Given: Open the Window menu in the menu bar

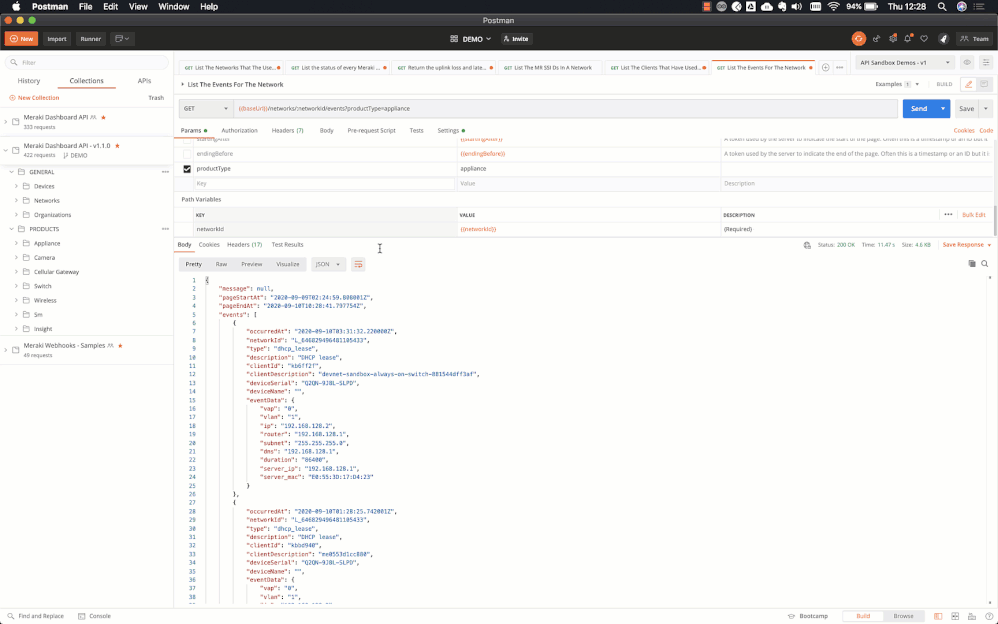Looking at the screenshot, I should 173,6.
